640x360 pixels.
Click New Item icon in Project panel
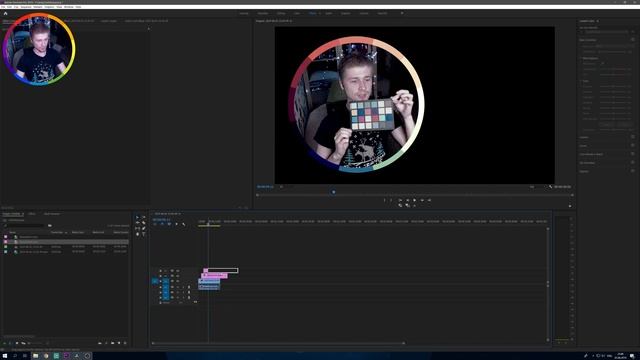(119, 343)
